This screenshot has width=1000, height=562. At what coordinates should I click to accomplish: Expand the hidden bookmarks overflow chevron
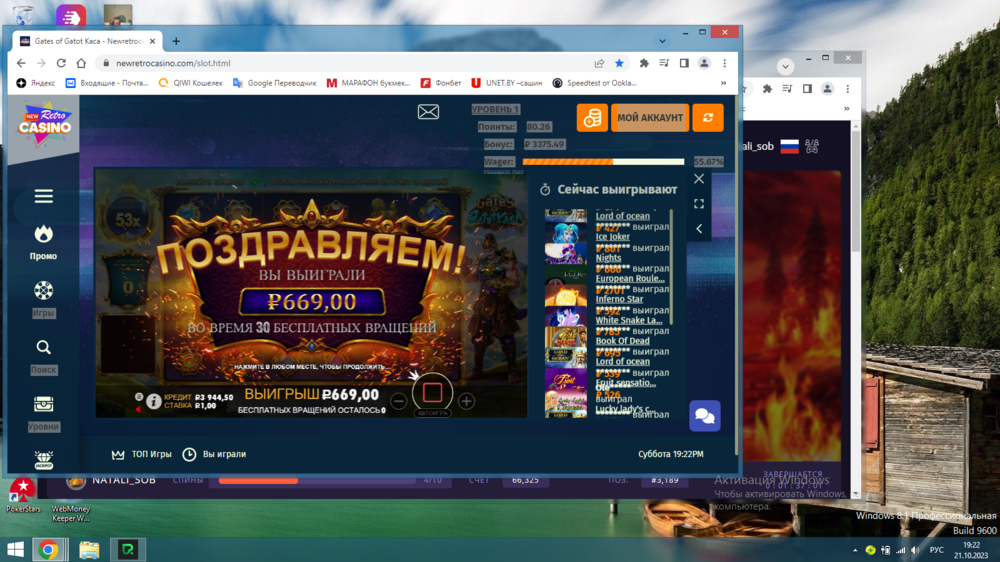click(723, 83)
